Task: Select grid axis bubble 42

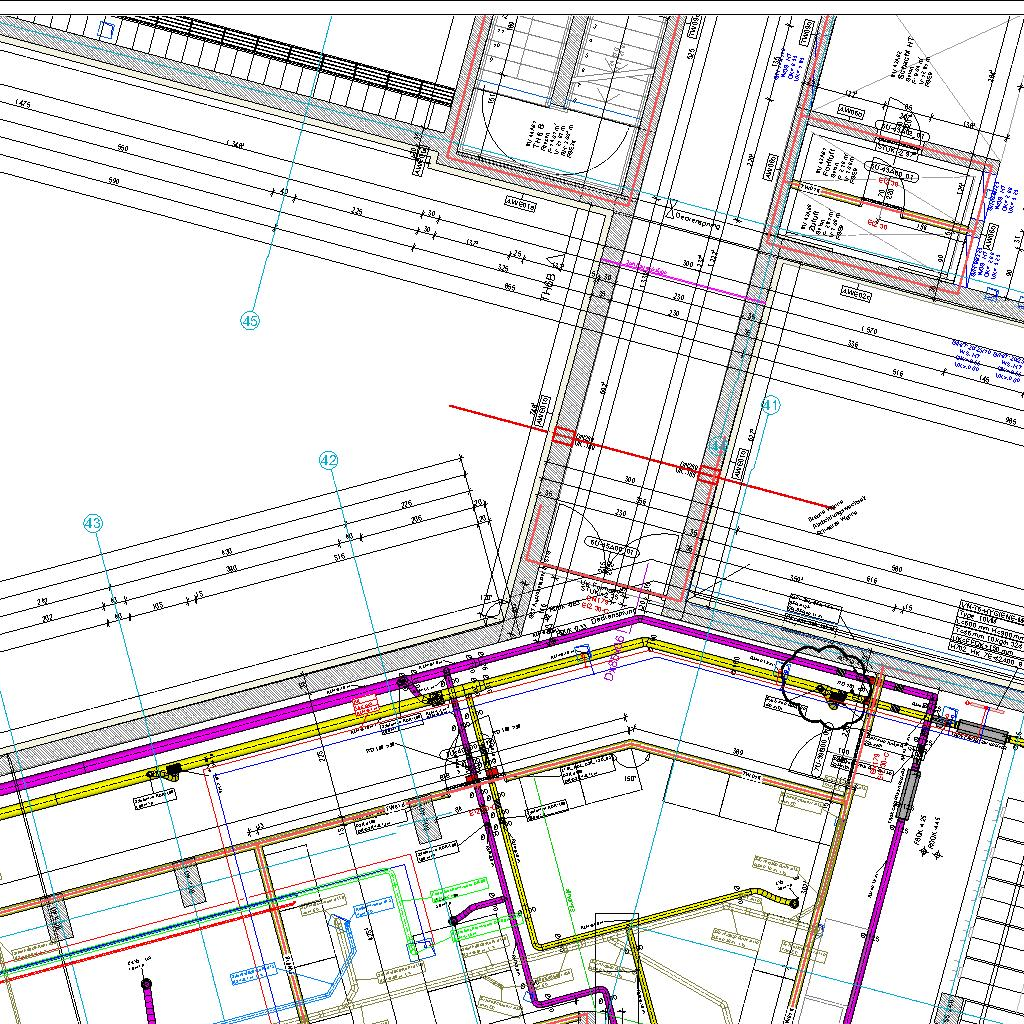Action: click(x=329, y=460)
